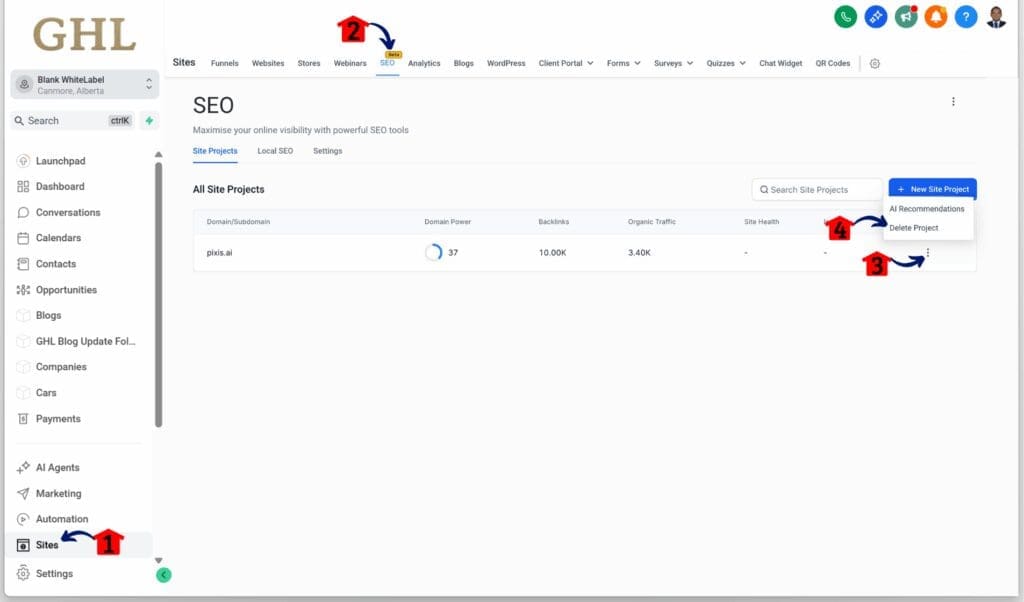Screen dimensions: 1024x602
Task: Expand the Forms dropdown menu
Action: coord(623,63)
